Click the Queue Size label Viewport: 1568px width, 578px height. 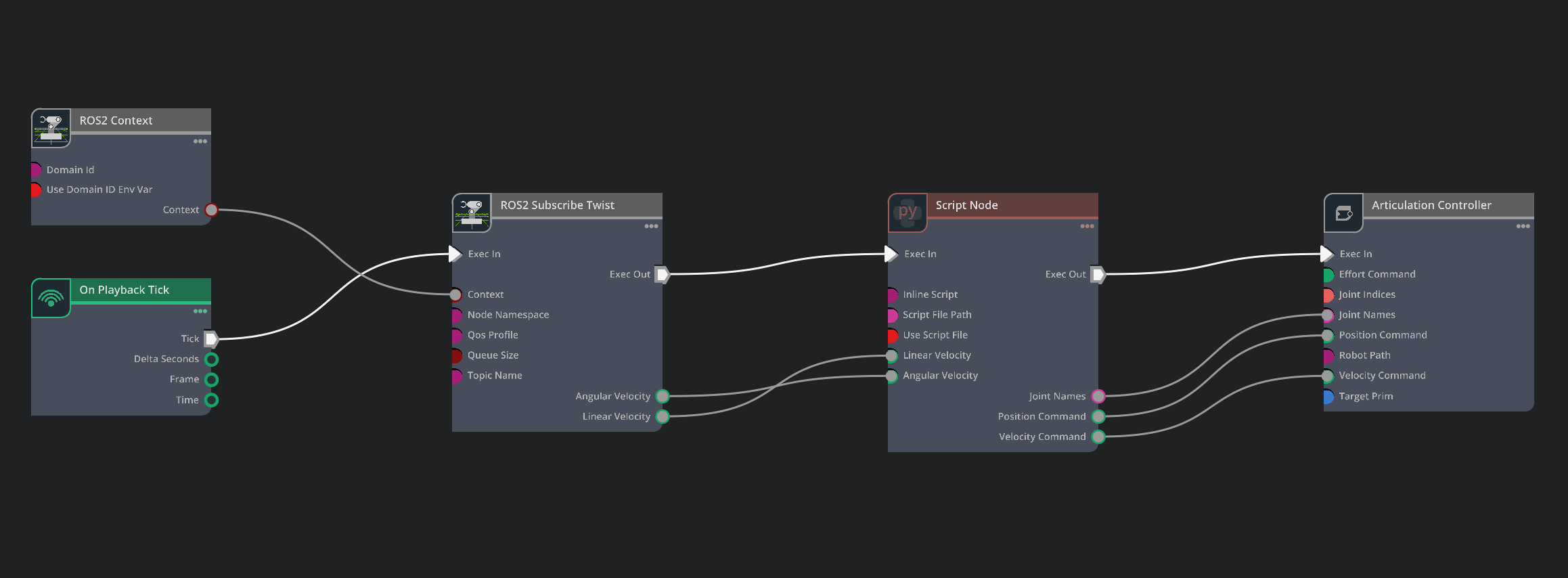[493, 355]
